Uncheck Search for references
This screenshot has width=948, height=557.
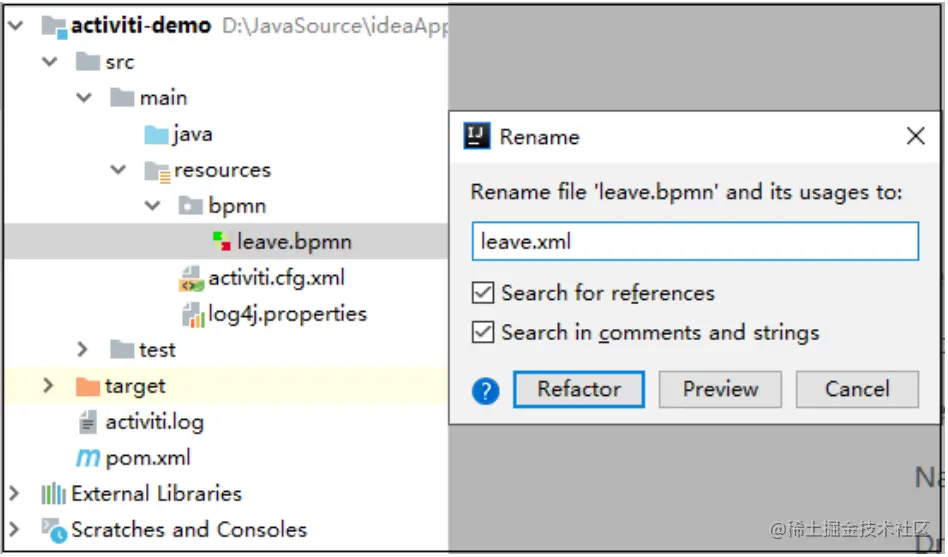(x=484, y=293)
